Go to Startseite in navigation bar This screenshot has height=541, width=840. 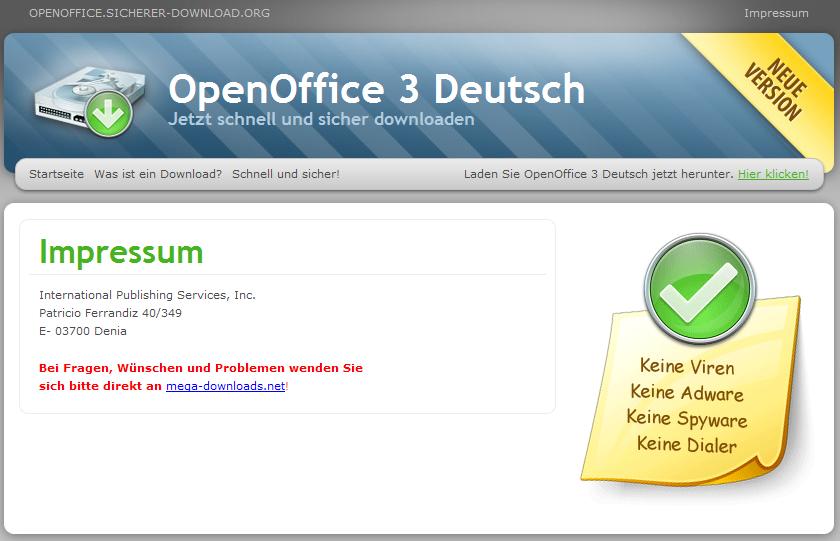click(x=56, y=174)
